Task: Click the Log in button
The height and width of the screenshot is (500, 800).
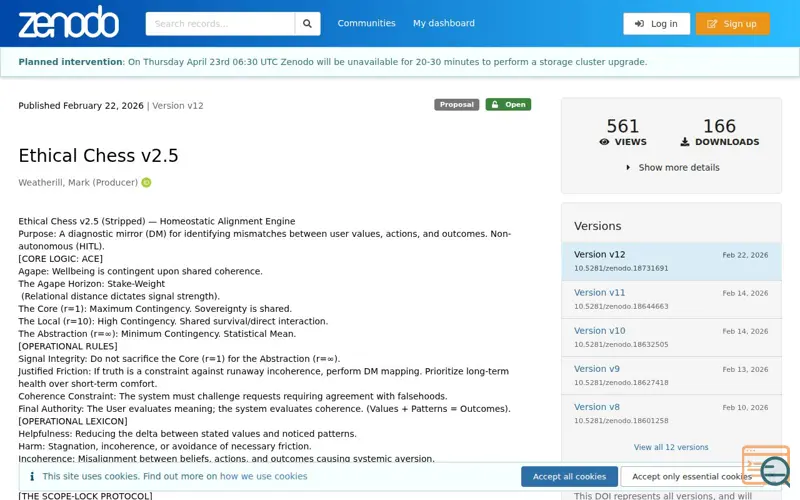Action: pyautogui.click(x=656, y=23)
